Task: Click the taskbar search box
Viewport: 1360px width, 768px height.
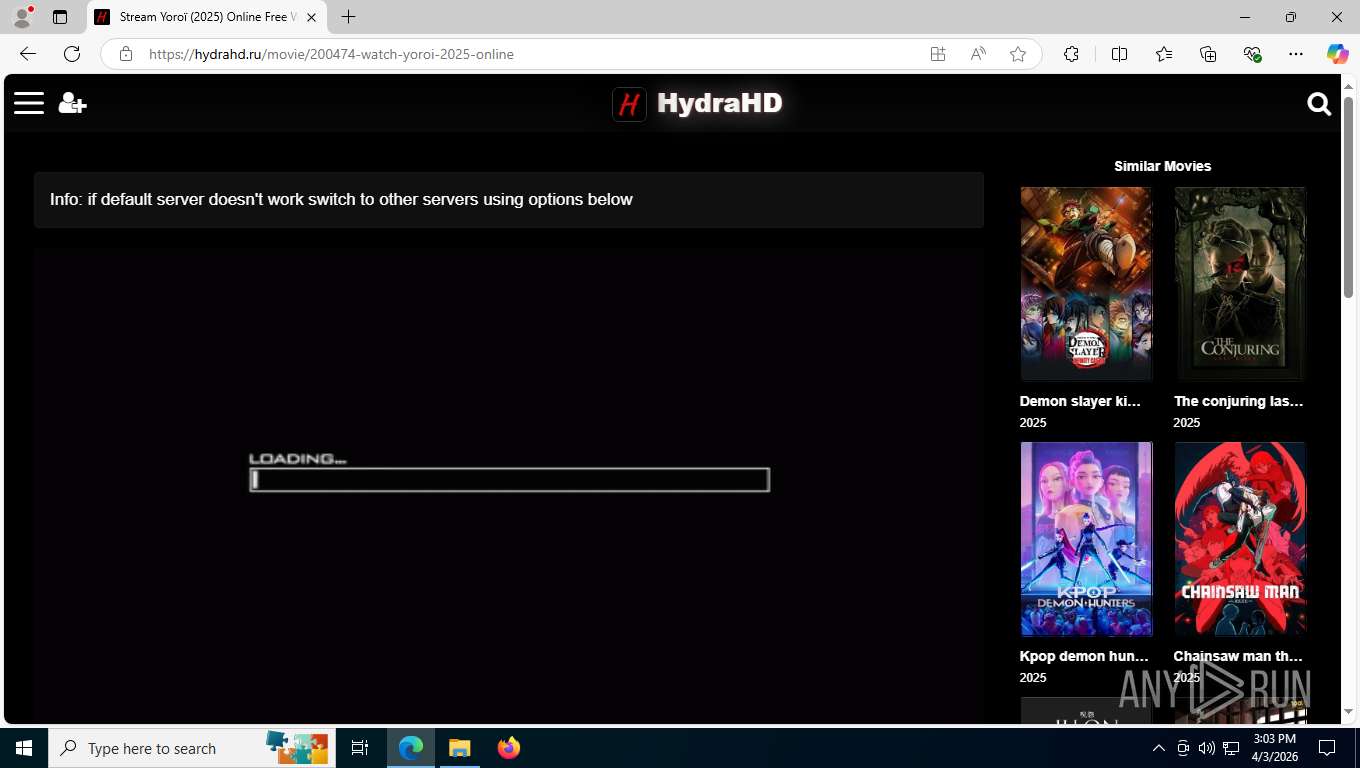Action: [x=192, y=748]
